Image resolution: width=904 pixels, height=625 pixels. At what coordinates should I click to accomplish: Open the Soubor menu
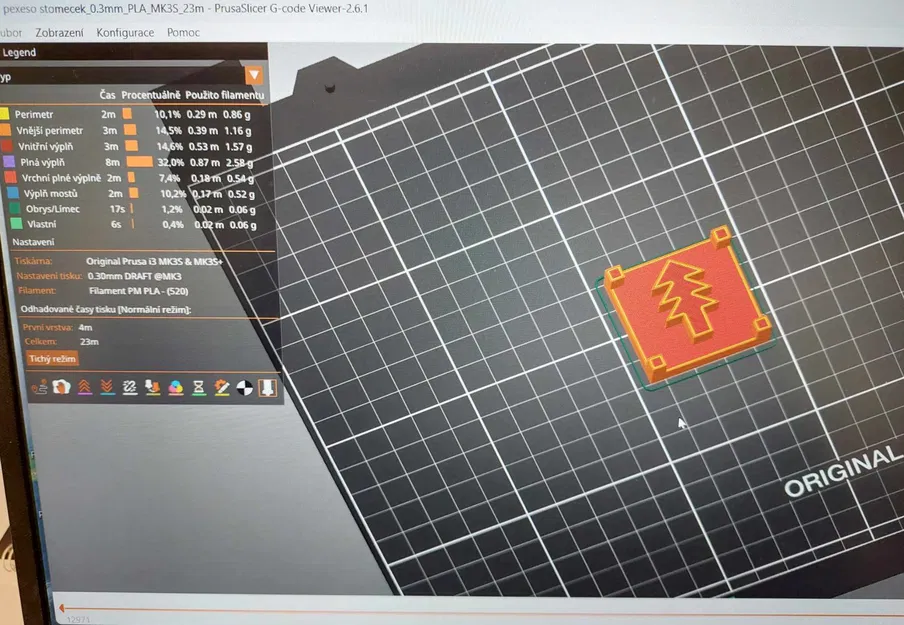[x=10, y=33]
